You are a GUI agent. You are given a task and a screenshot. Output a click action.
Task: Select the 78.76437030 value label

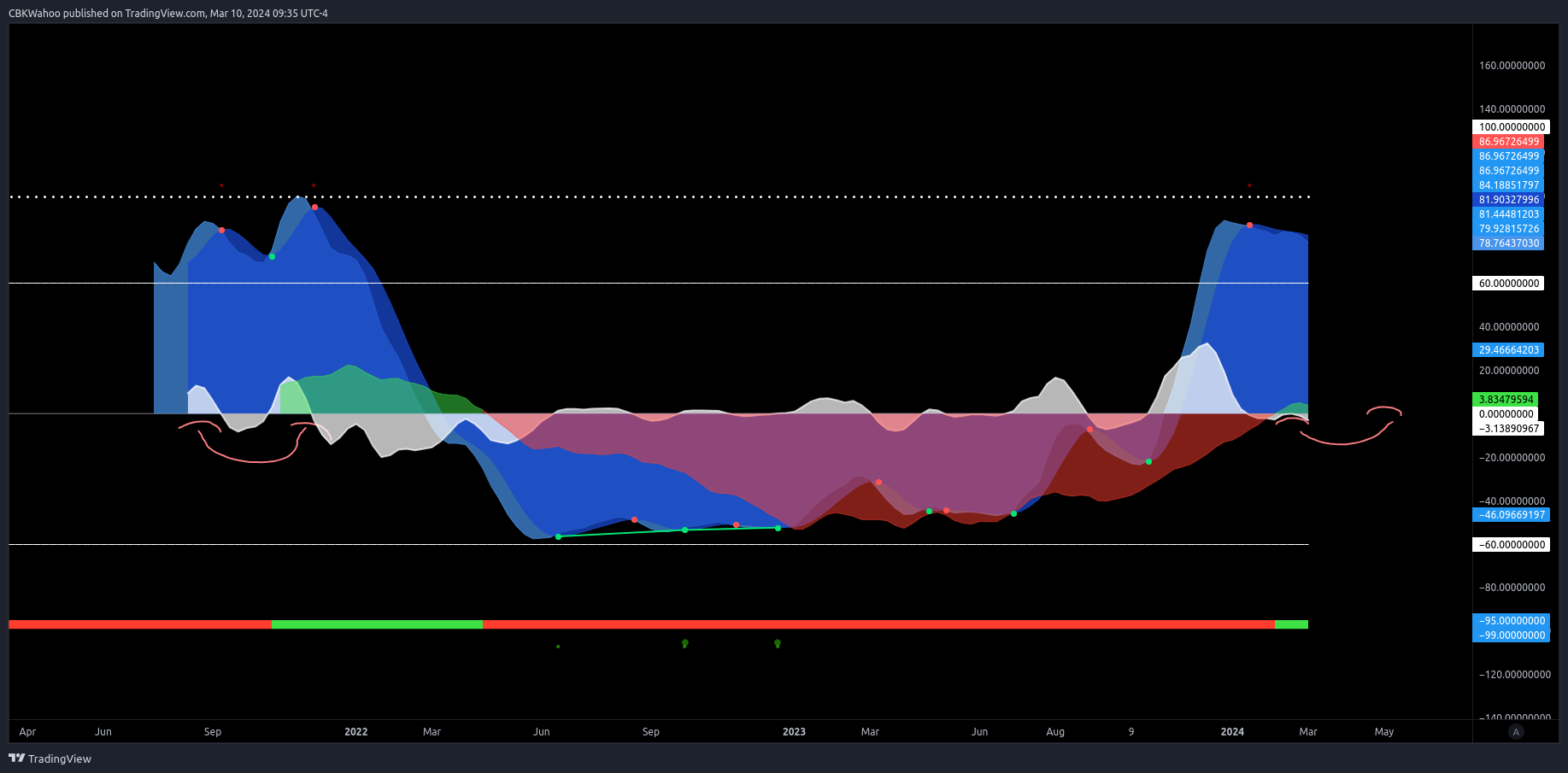pos(1508,243)
